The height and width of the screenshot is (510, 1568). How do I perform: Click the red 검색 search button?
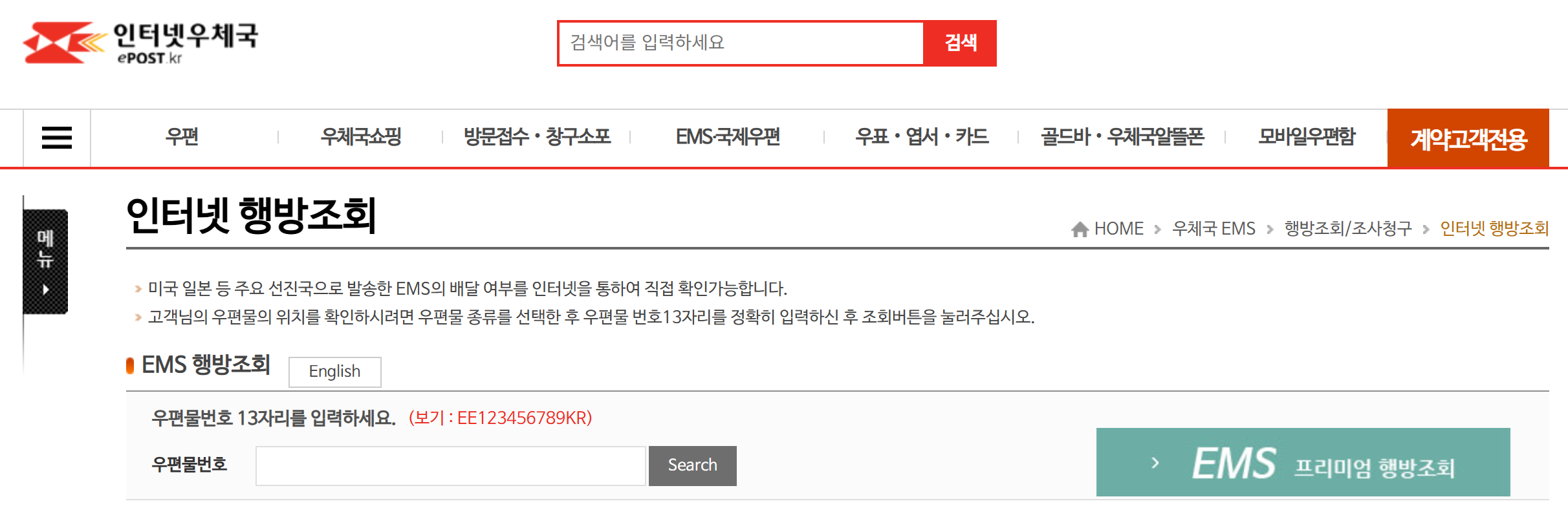tap(960, 43)
